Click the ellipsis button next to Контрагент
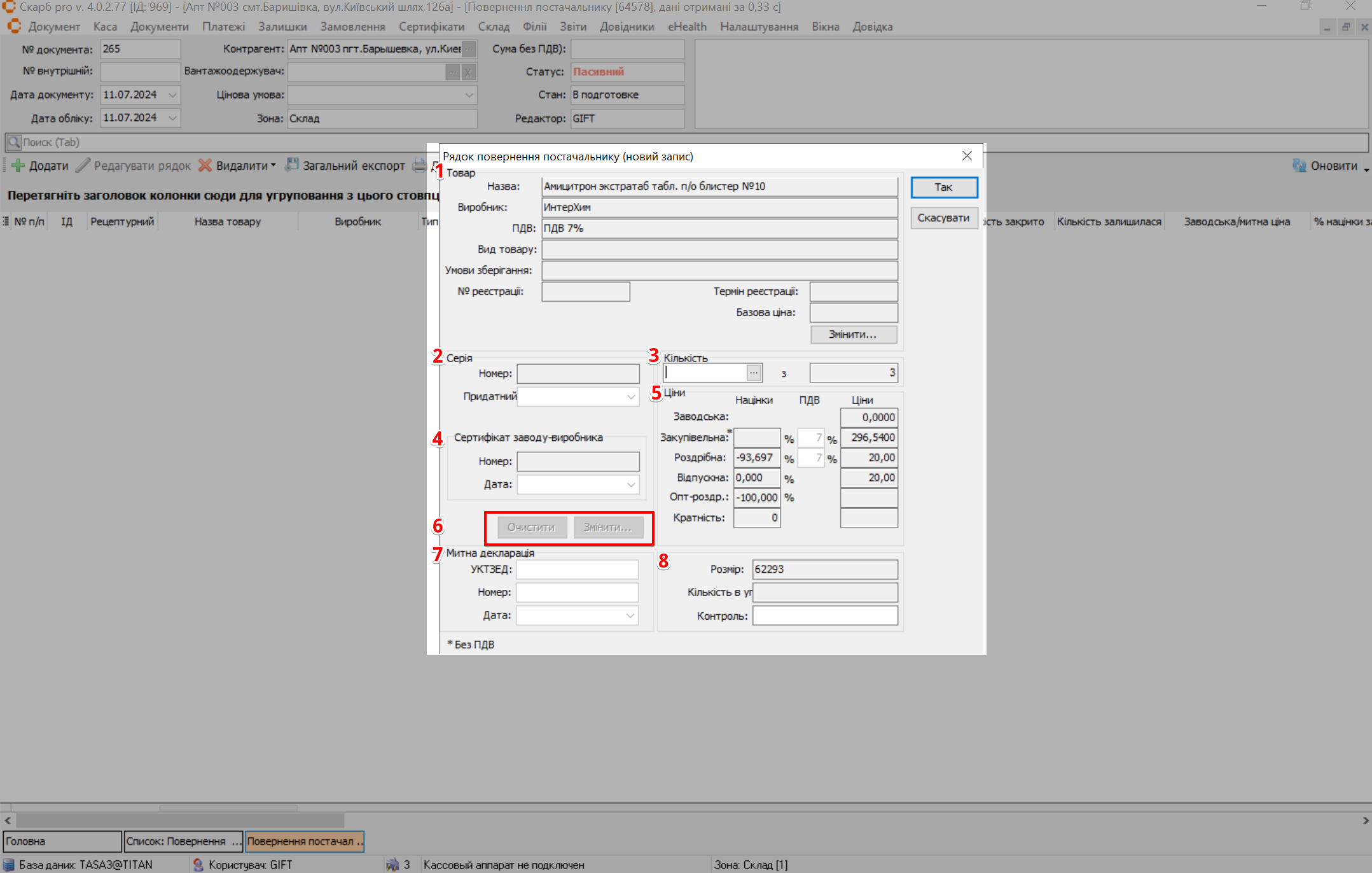 coord(469,49)
